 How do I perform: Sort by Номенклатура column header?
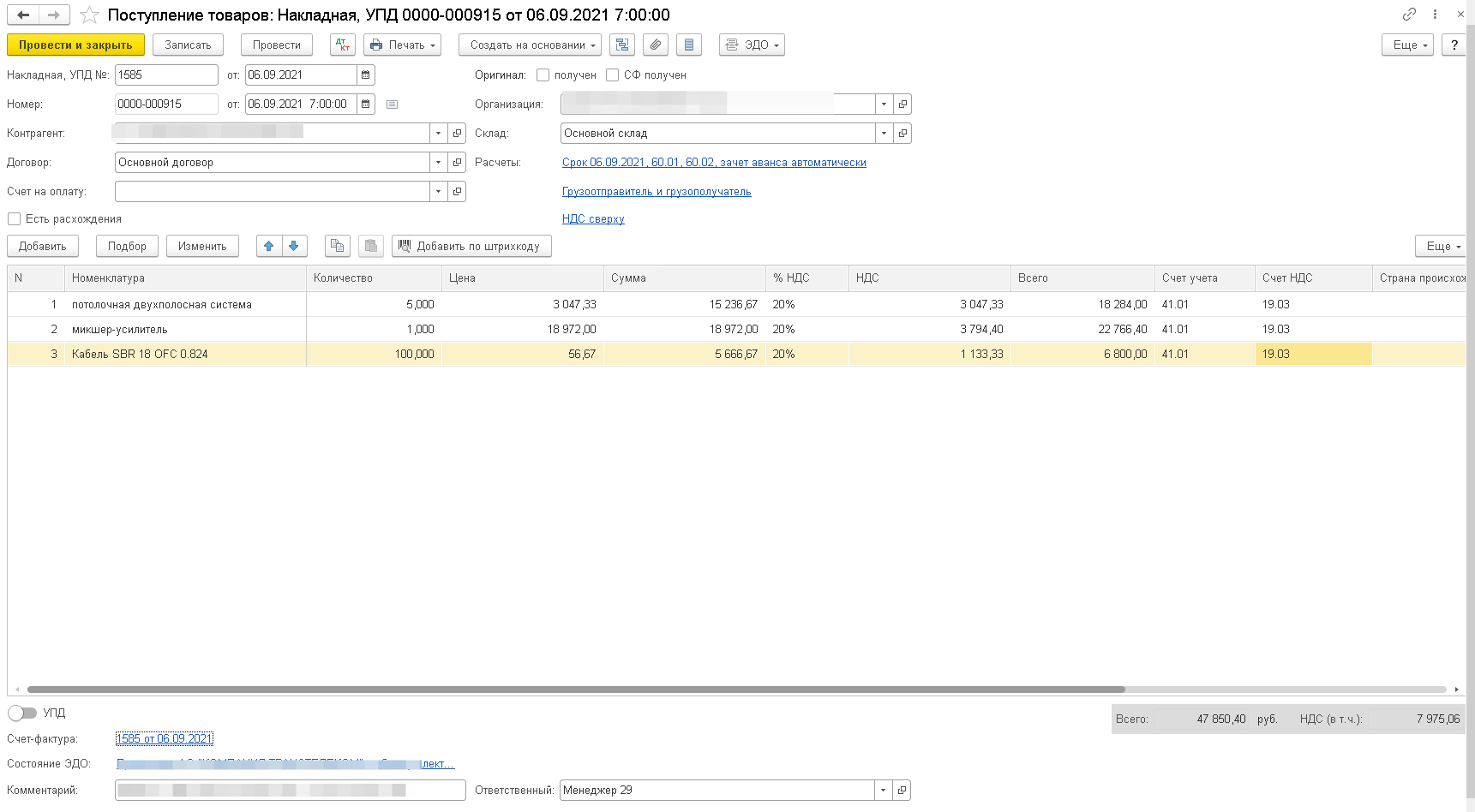click(x=185, y=278)
